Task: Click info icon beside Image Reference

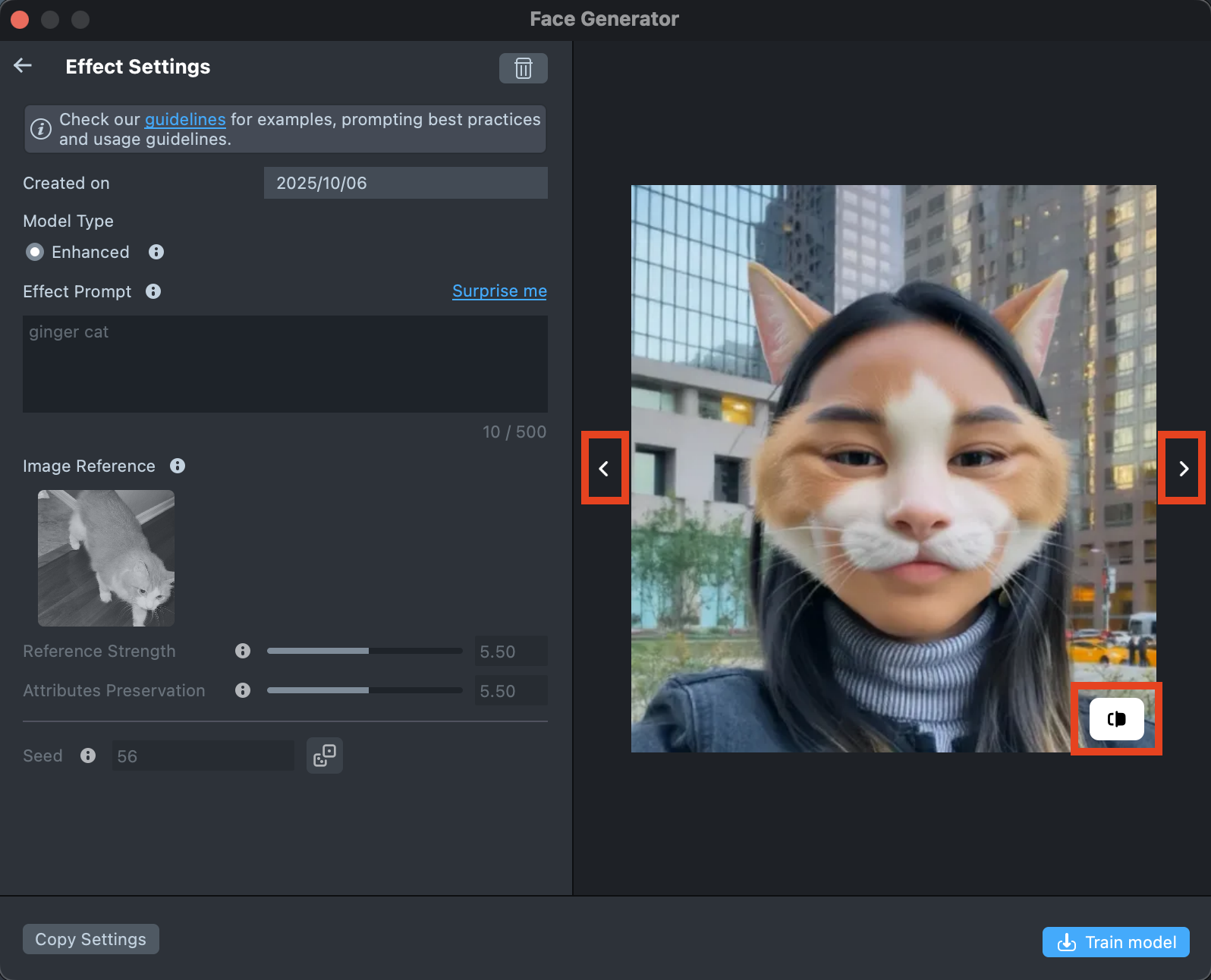Action: (178, 466)
